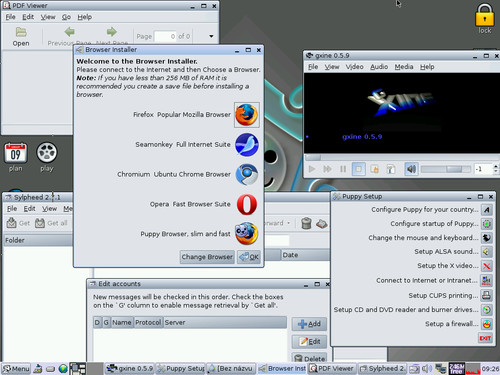
Task: Click Edit button in Edit accounts
Action: tap(309, 342)
